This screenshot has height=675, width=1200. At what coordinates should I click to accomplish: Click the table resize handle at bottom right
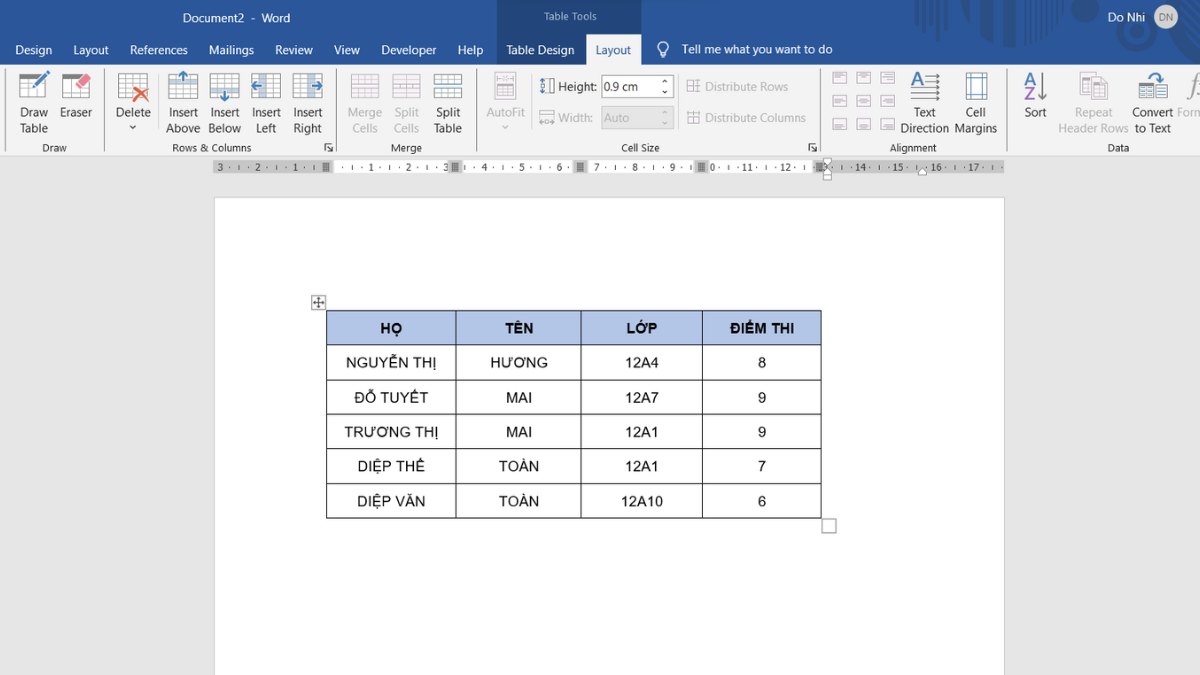pyautogui.click(x=829, y=526)
